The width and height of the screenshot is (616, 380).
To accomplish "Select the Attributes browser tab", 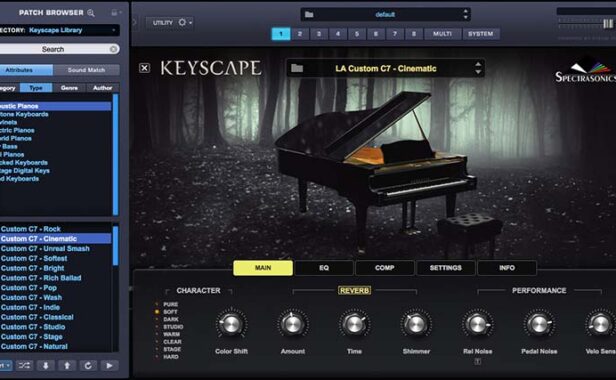I will pos(26,70).
